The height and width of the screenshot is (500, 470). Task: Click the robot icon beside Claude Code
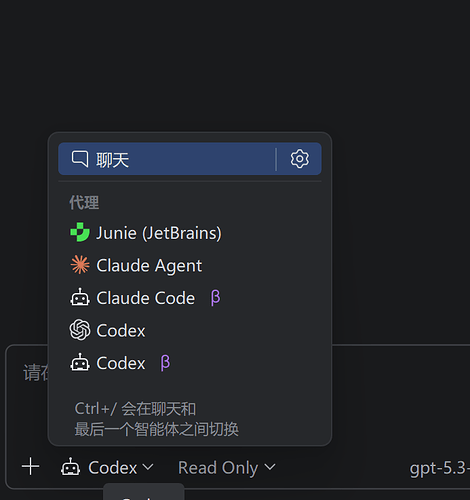click(80, 297)
